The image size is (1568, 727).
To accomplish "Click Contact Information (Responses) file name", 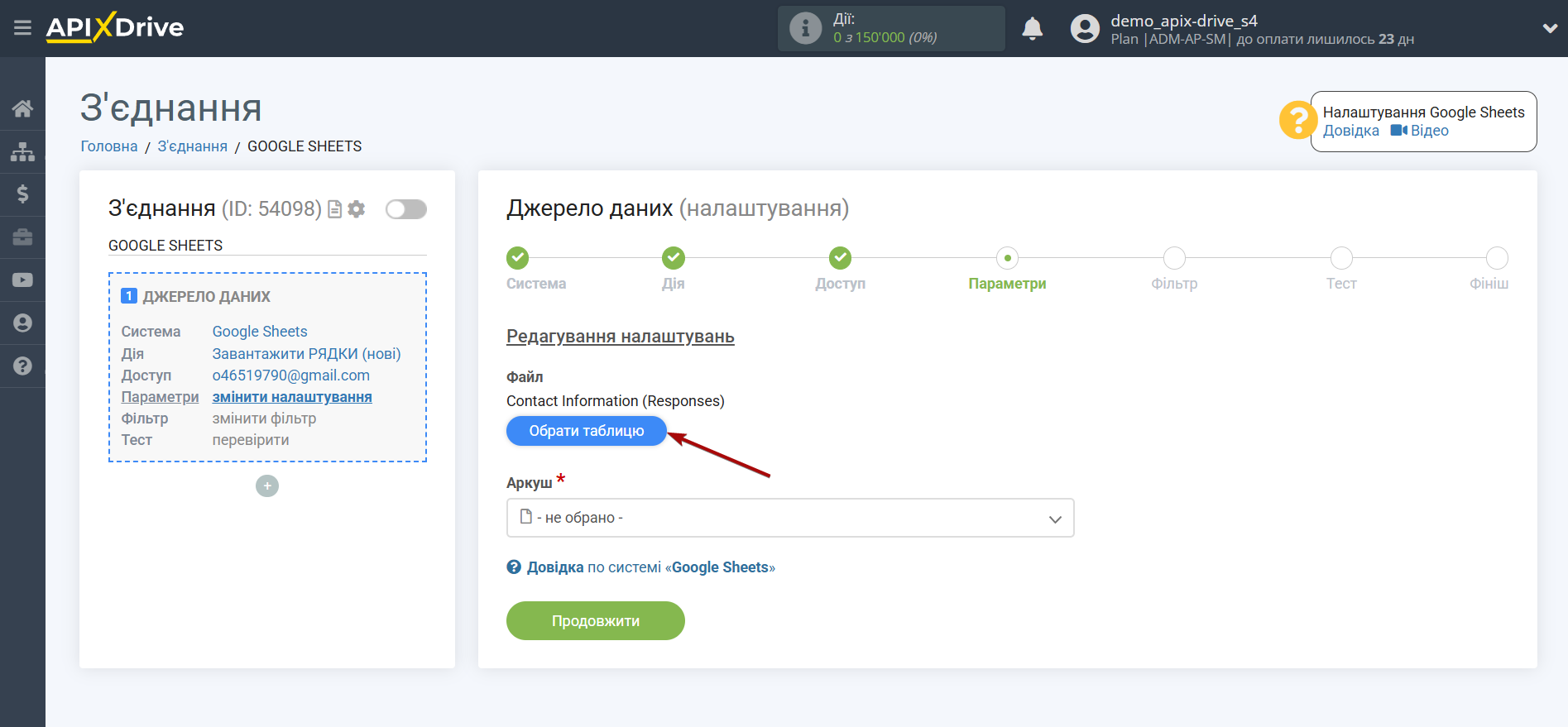I will [x=616, y=401].
